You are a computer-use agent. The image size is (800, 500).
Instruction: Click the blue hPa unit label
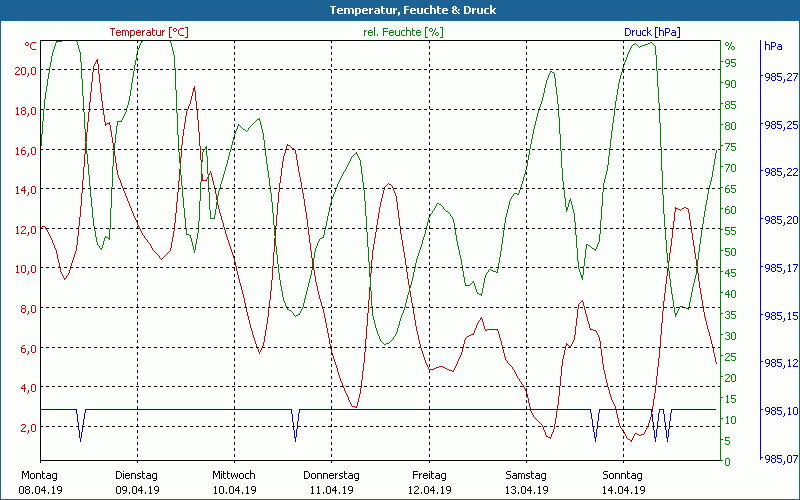coord(773,46)
